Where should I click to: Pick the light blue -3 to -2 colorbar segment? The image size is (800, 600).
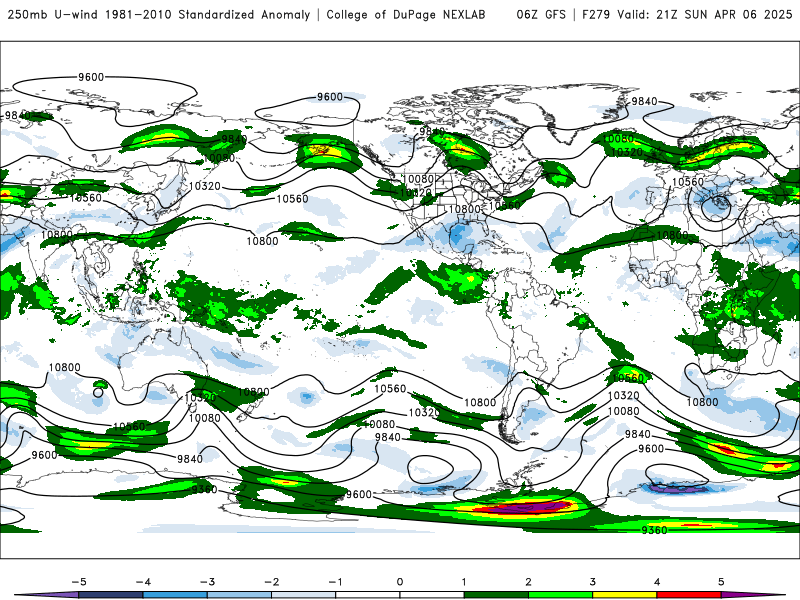pos(239,595)
